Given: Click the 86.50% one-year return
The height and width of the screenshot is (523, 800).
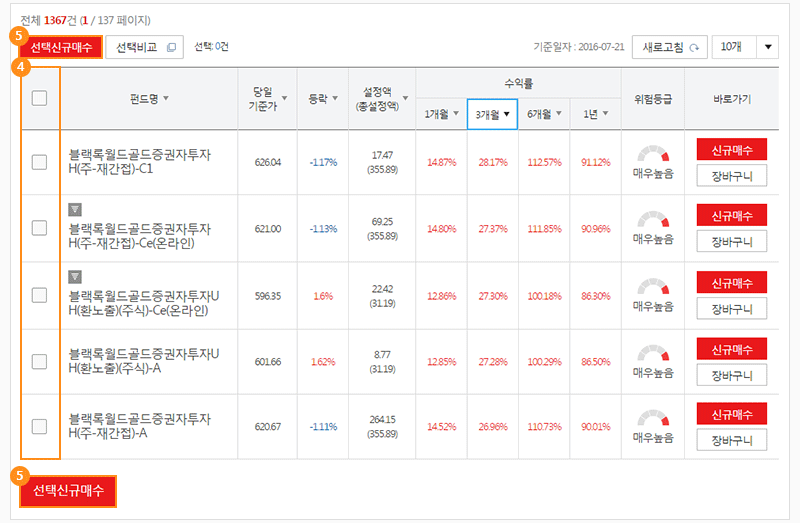Looking at the screenshot, I should click(595, 362).
